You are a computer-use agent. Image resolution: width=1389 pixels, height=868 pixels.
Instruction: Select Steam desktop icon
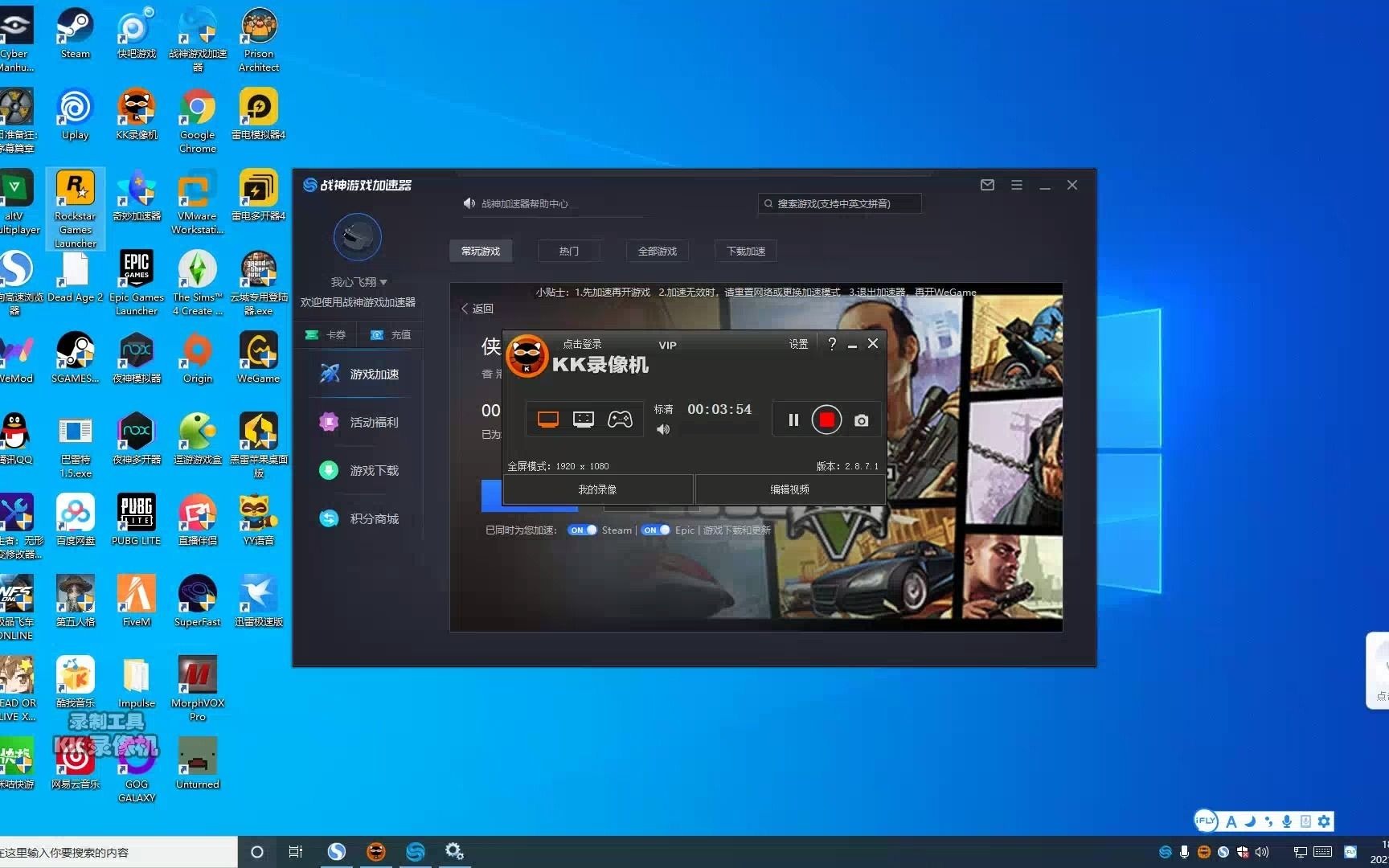(76, 34)
